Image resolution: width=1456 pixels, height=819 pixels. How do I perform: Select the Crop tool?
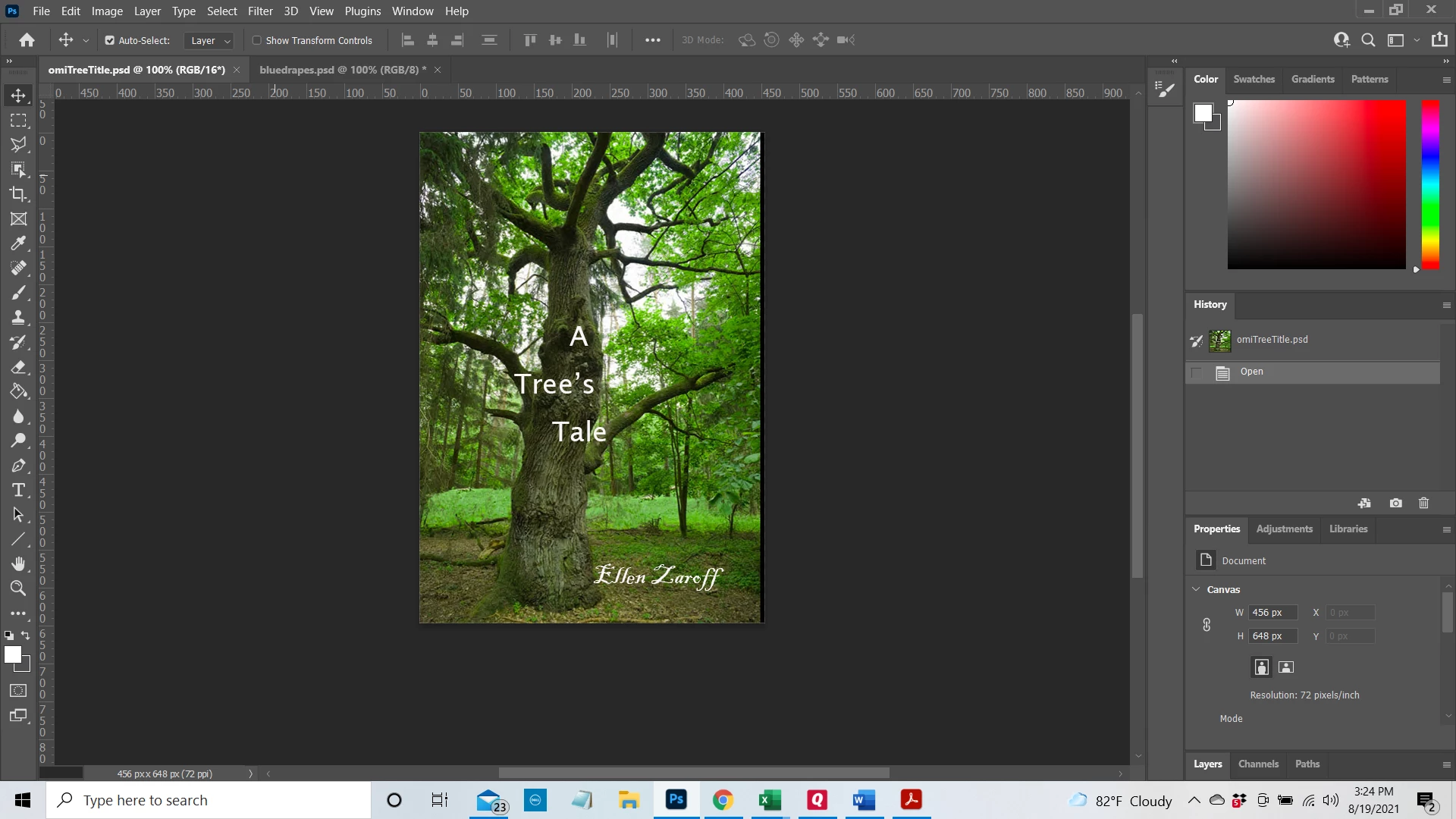(x=18, y=194)
